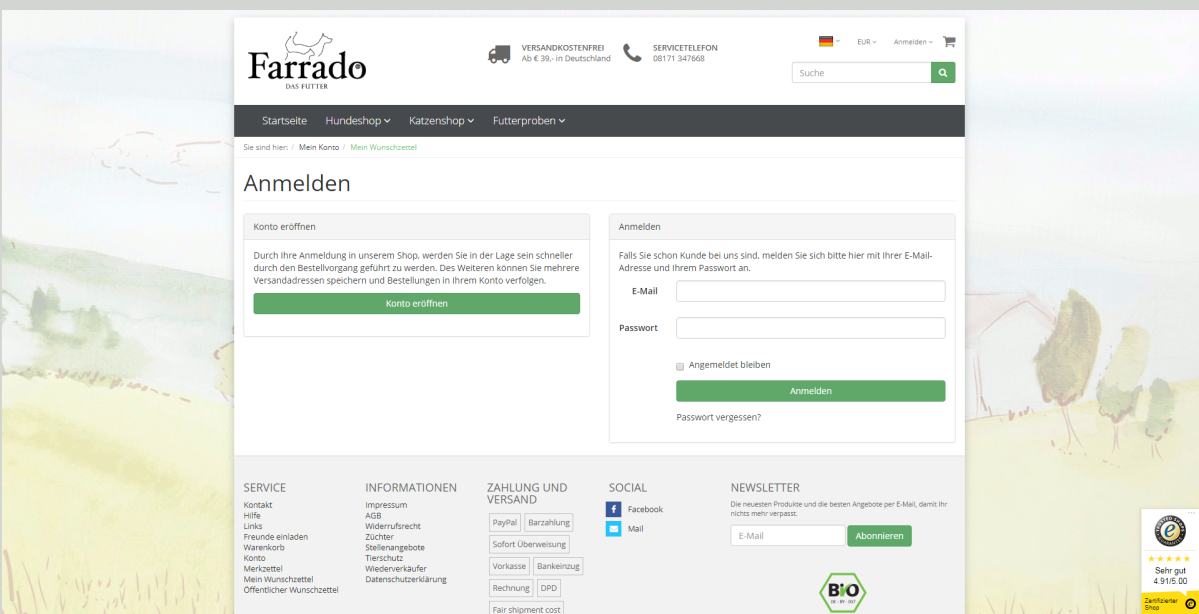Open the Konto footer link
This screenshot has width=1199, height=614.
(x=255, y=558)
